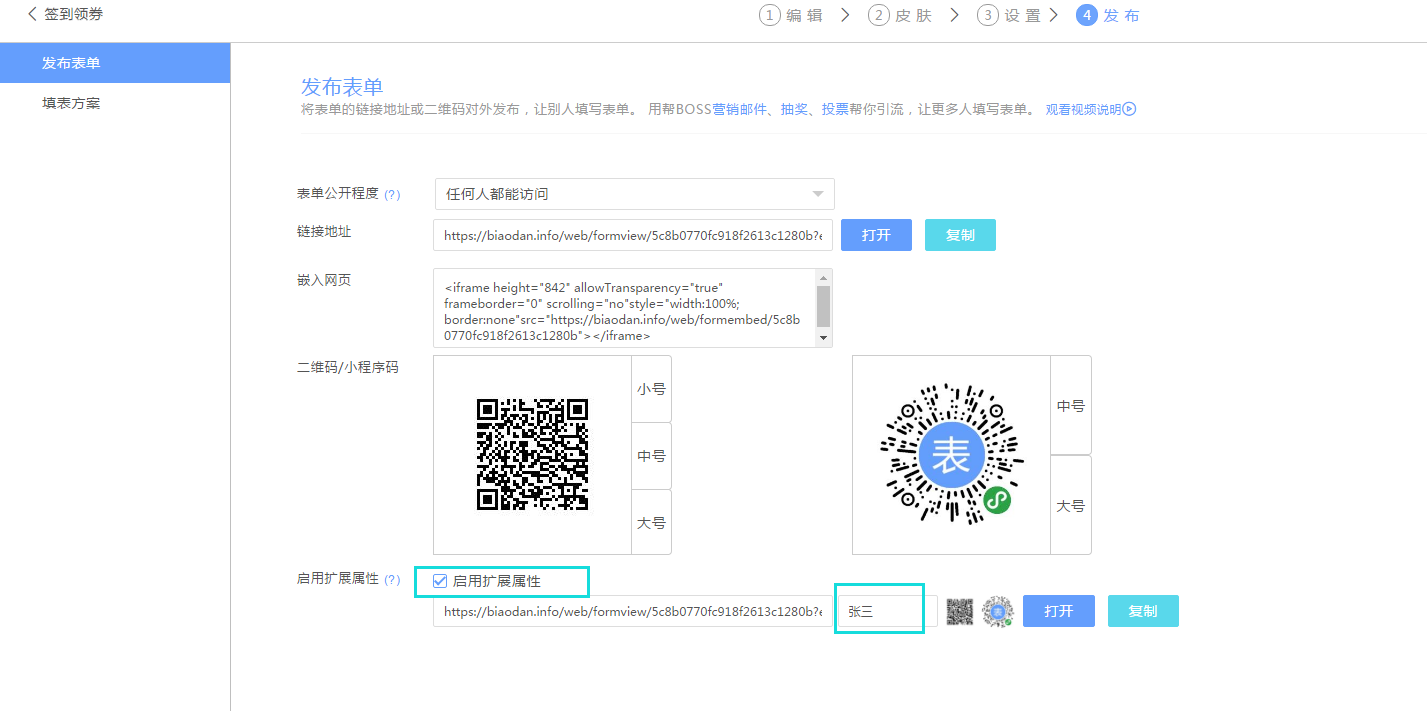Click the mini-program code image

(951, 455)
